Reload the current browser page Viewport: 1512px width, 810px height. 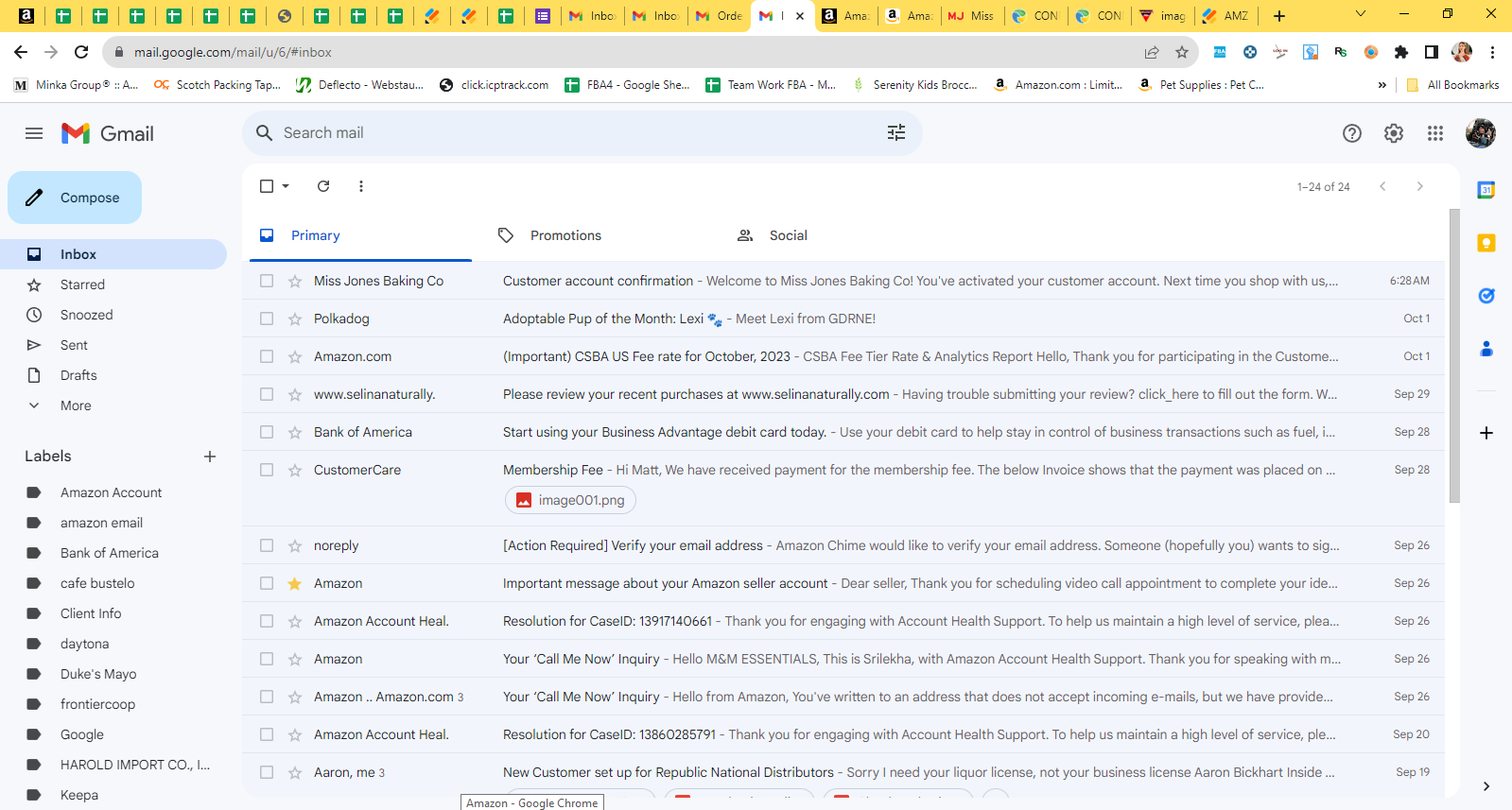coord(81,52)
